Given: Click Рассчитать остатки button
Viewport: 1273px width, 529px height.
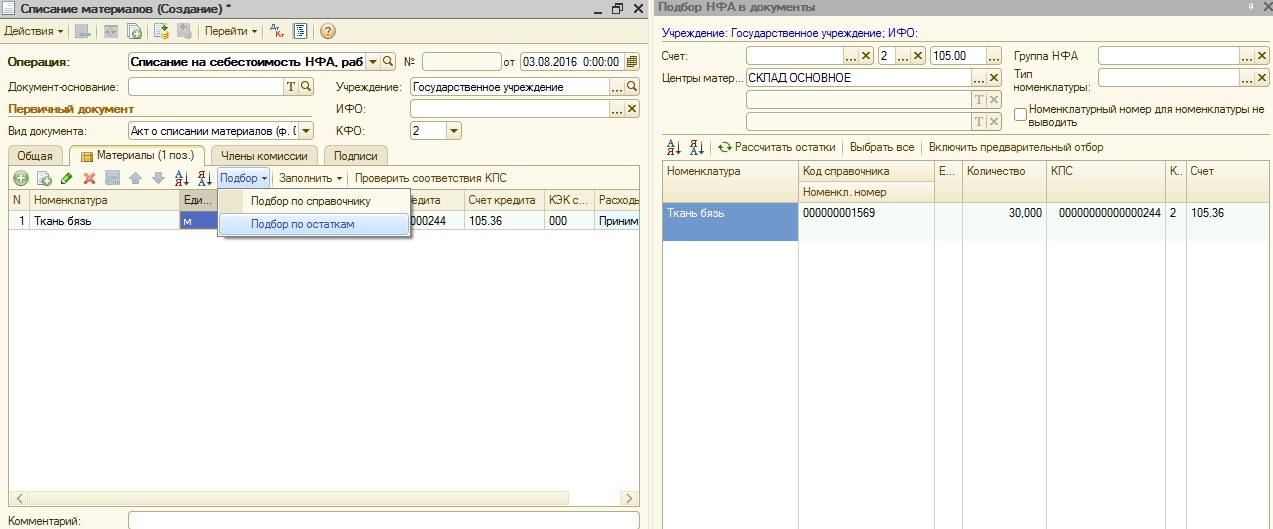Looking at the screenshot, I should pos(776,147).
